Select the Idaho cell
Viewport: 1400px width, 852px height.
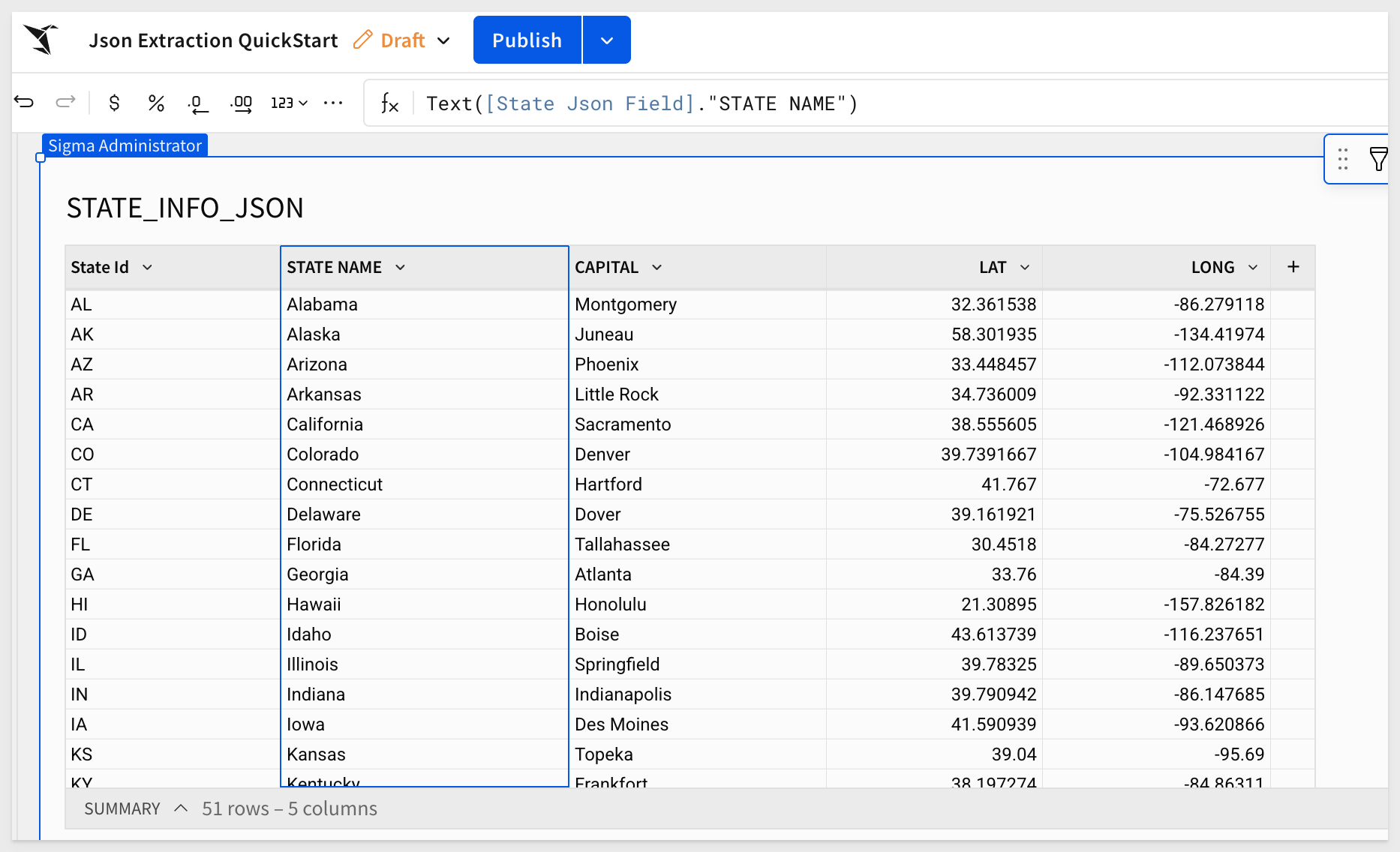pyautogui.click(x=425, y=634)
